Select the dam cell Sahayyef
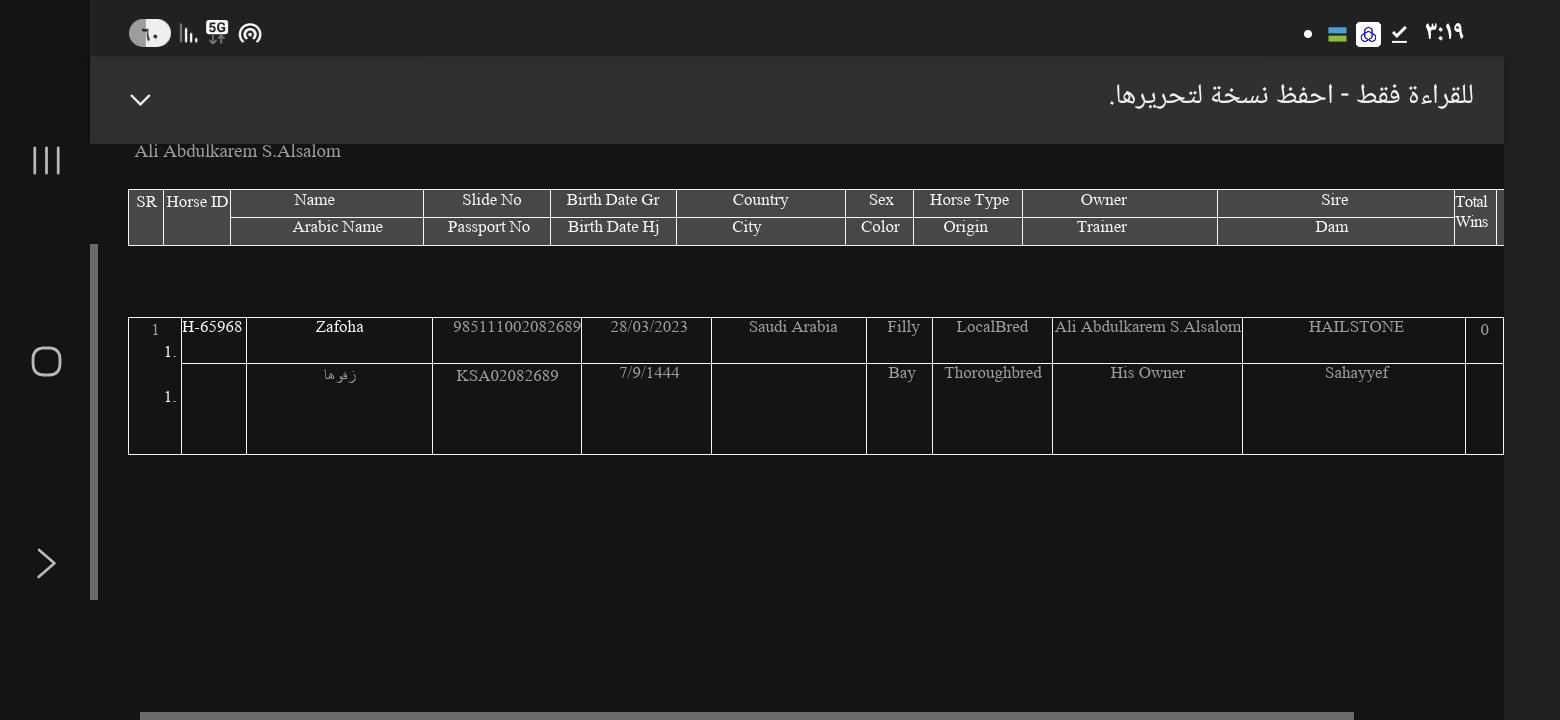Screen dimensions: 1560x720 point(1355,373)
